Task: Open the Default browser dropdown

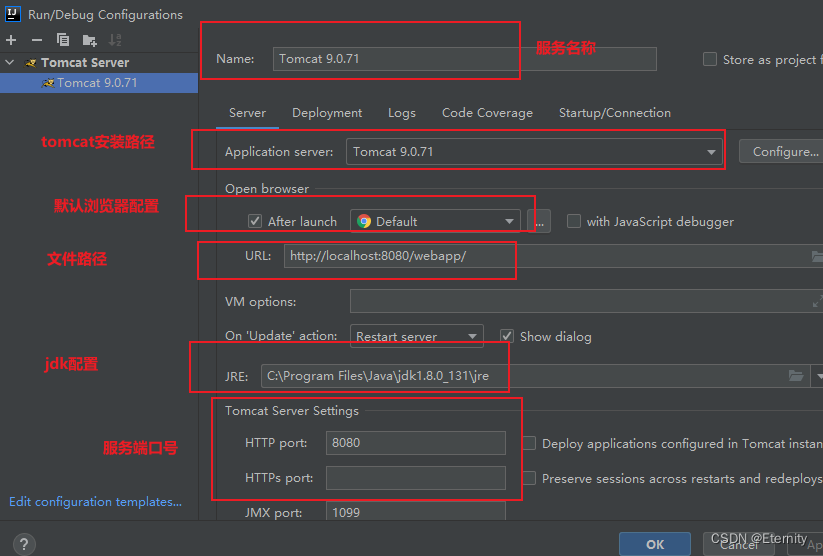Action: [435, 221]
